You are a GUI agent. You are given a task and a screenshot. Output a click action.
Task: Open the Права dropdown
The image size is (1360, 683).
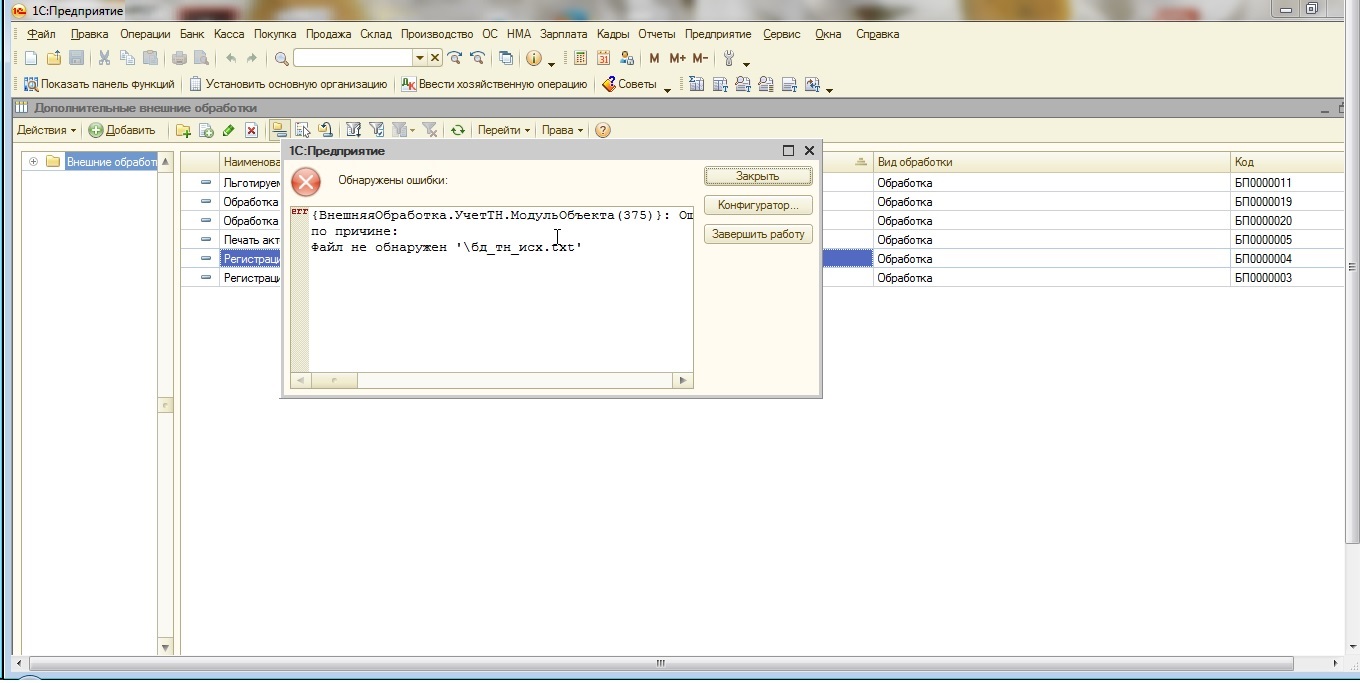(562, 130)
